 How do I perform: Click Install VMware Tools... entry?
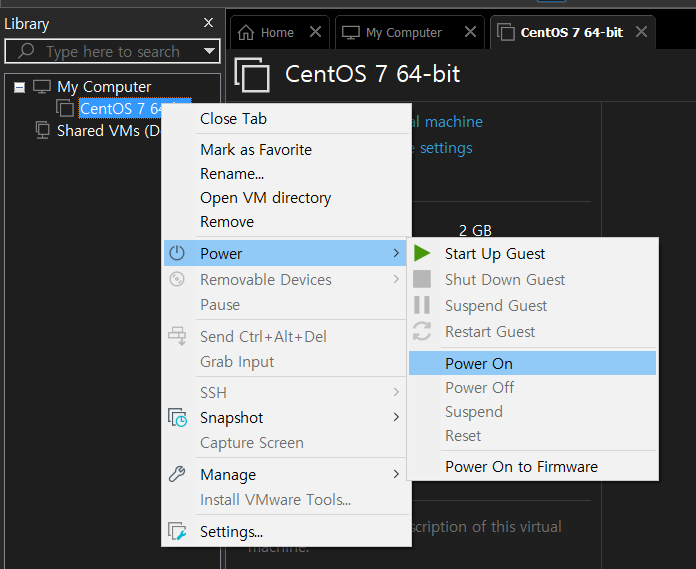click(x=286, y=500)
